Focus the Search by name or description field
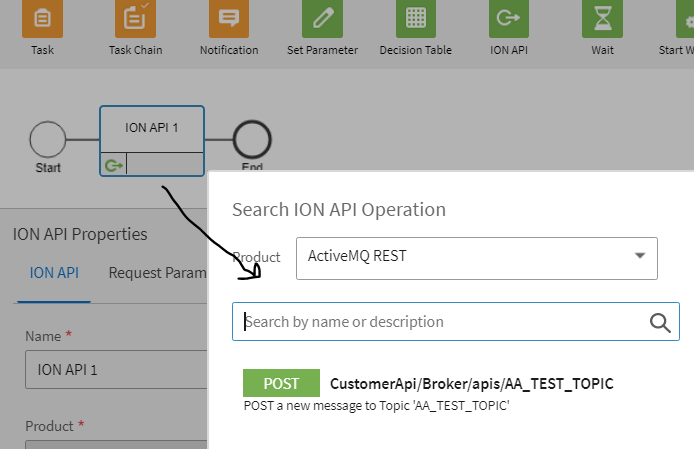694x449 pixels. click(x=456, y=321)
